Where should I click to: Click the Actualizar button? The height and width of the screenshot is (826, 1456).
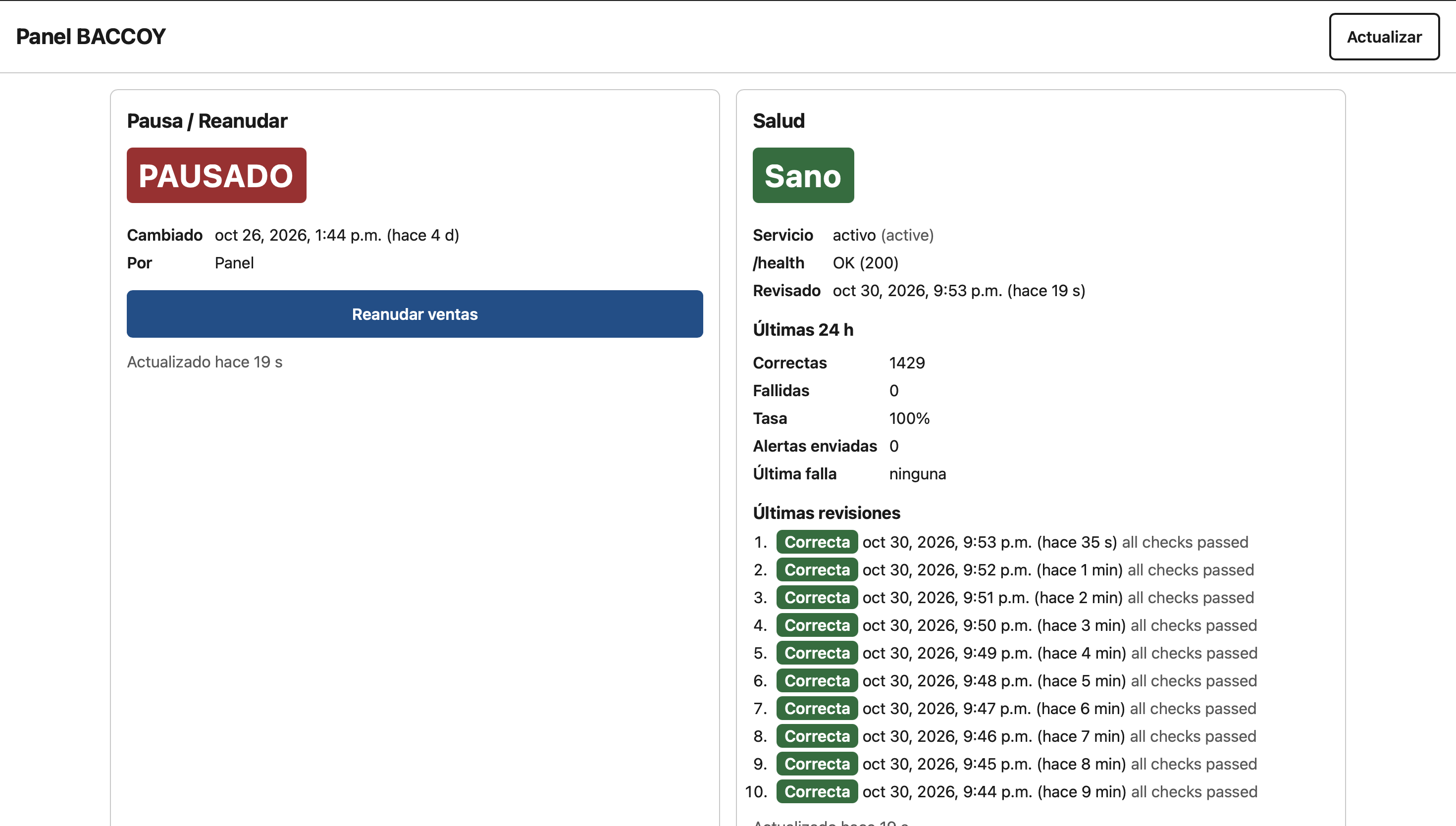[1384, 37]
